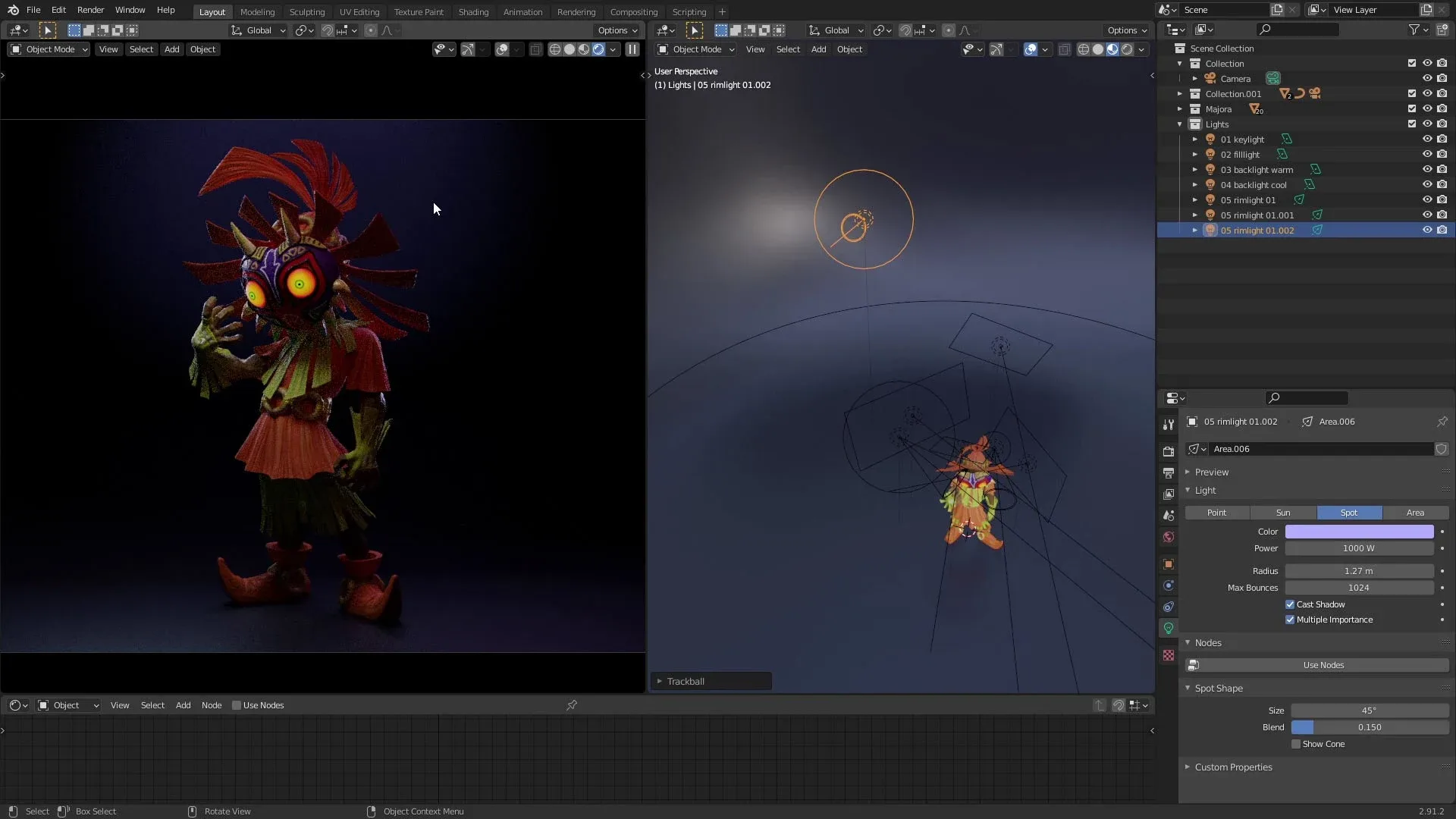The width and height of the screenshot is (1456, 819).
Task: Toggle X-ray mode in the viewport header
Action: [x=1065, y=49]
